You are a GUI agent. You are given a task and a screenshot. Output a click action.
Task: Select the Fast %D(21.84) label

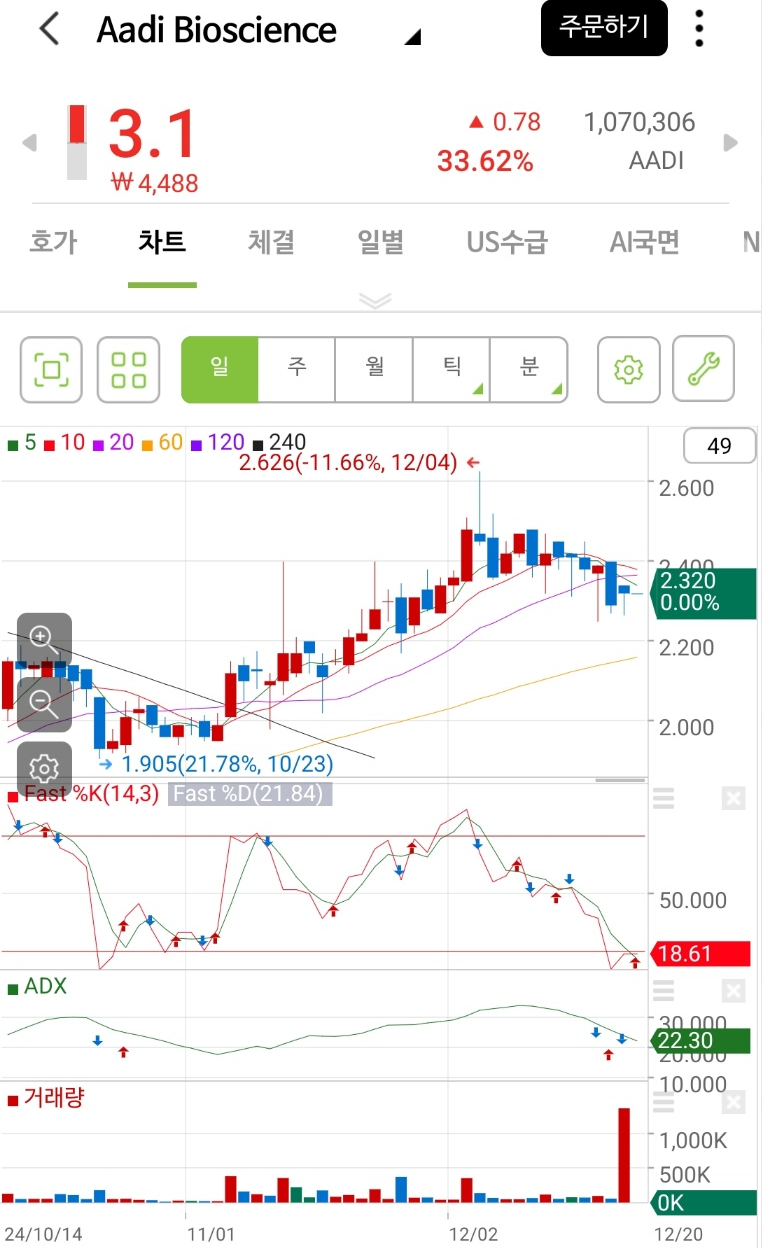249,794
